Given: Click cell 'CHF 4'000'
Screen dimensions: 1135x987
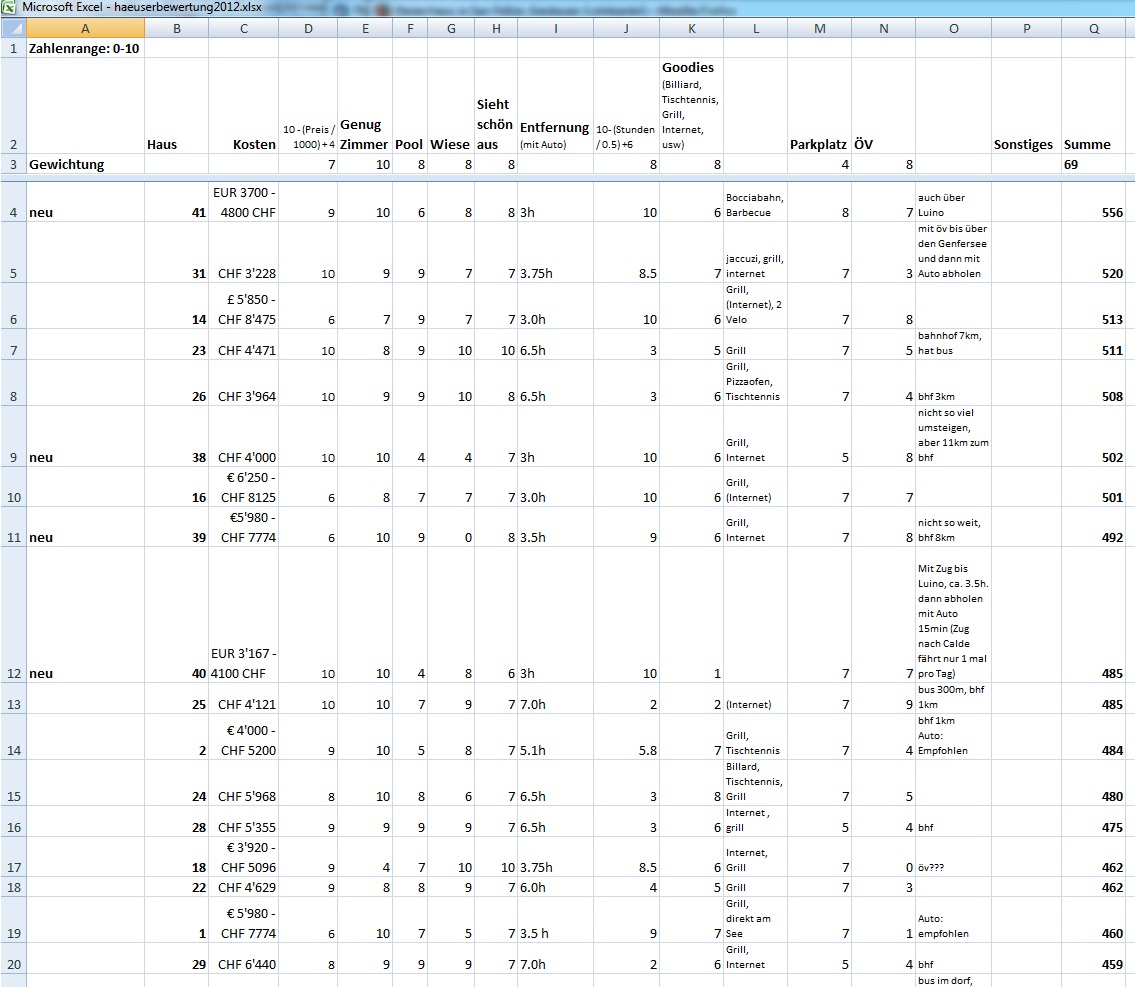Looking at the screenshot, I should [x=243, y=436].
